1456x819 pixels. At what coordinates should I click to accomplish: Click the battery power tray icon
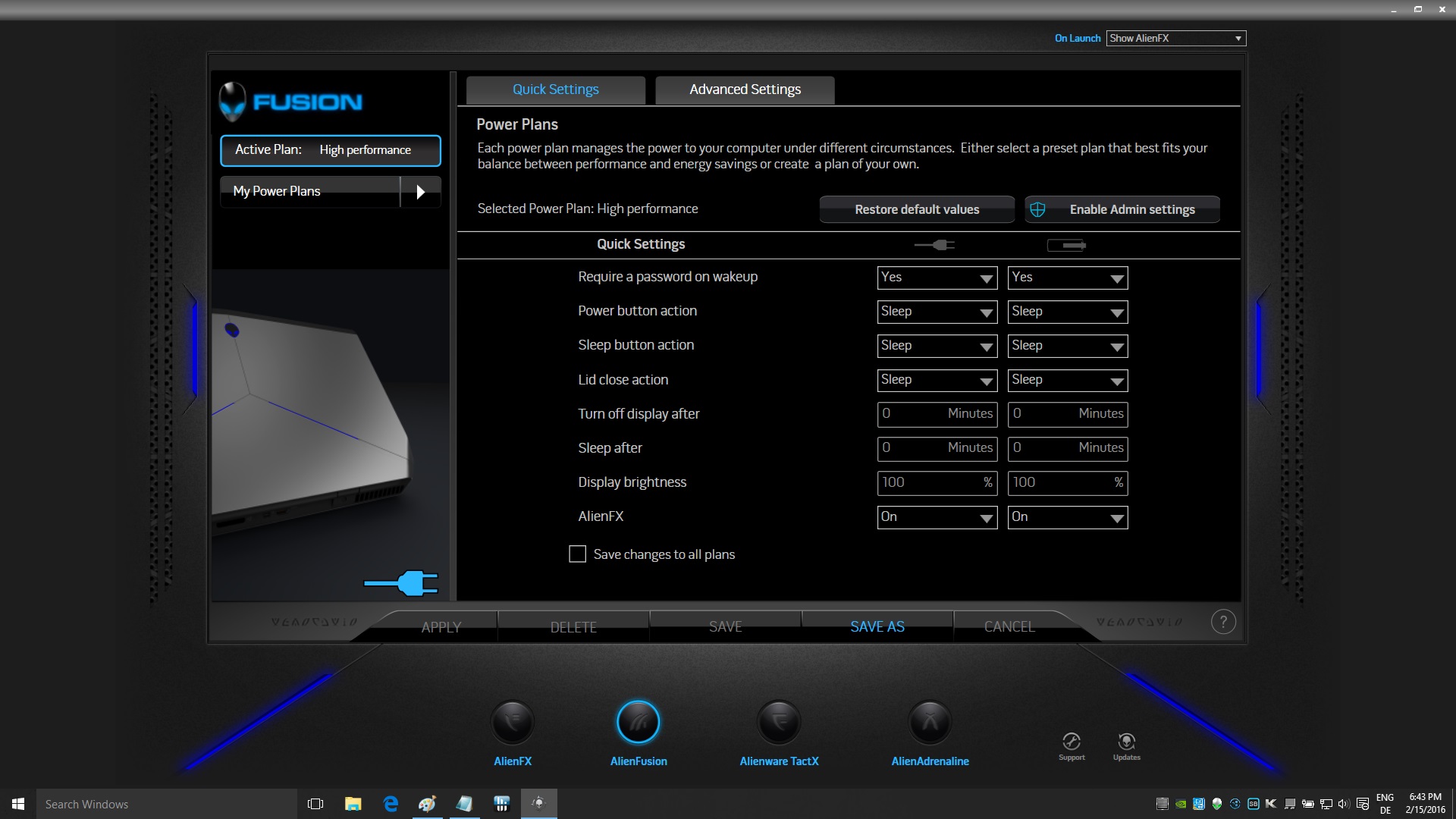tap(1308, 804)
